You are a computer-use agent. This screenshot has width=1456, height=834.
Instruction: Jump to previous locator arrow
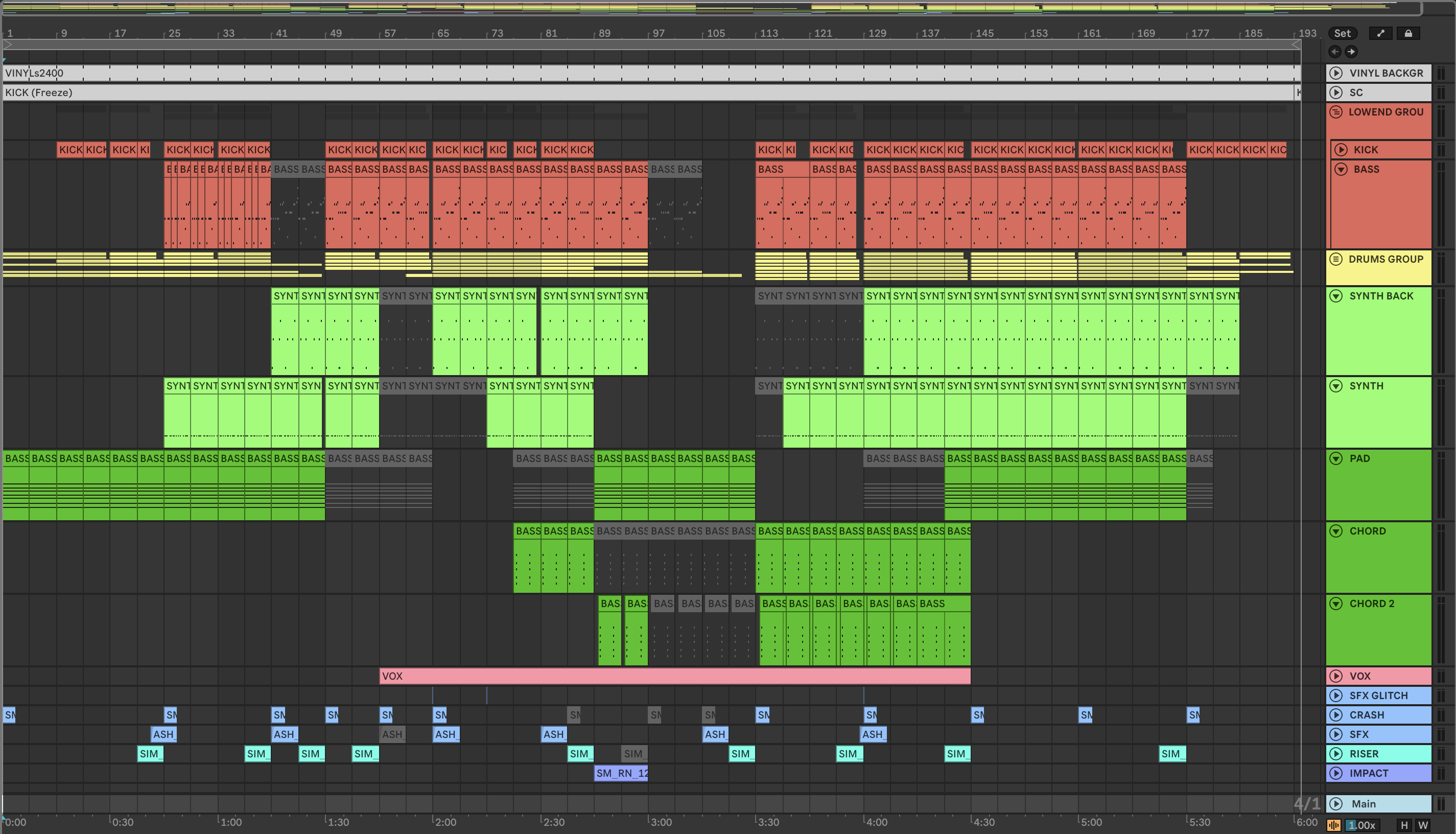click(1334, 52)
